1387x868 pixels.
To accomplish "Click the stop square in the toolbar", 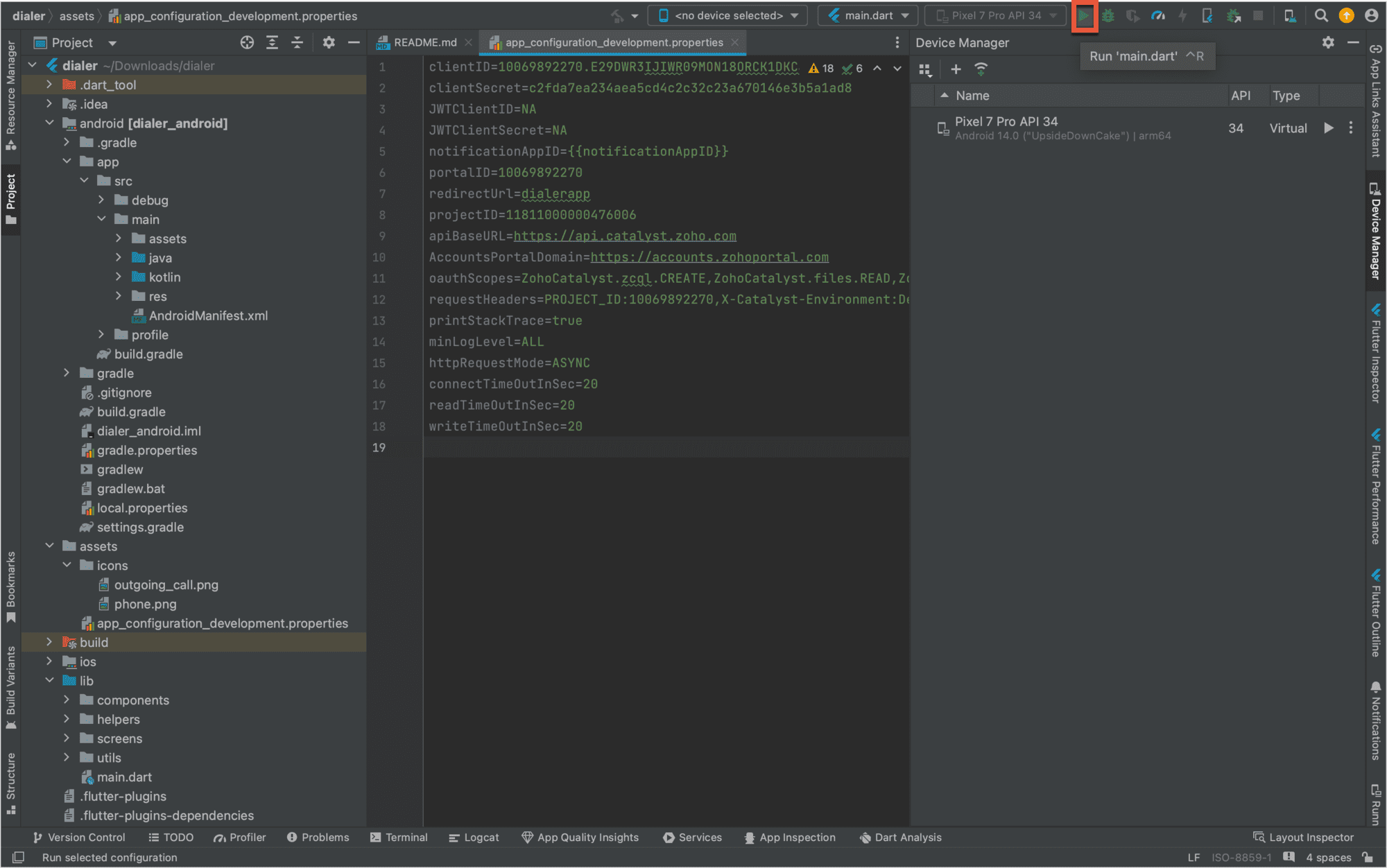I will [1258, 15].
